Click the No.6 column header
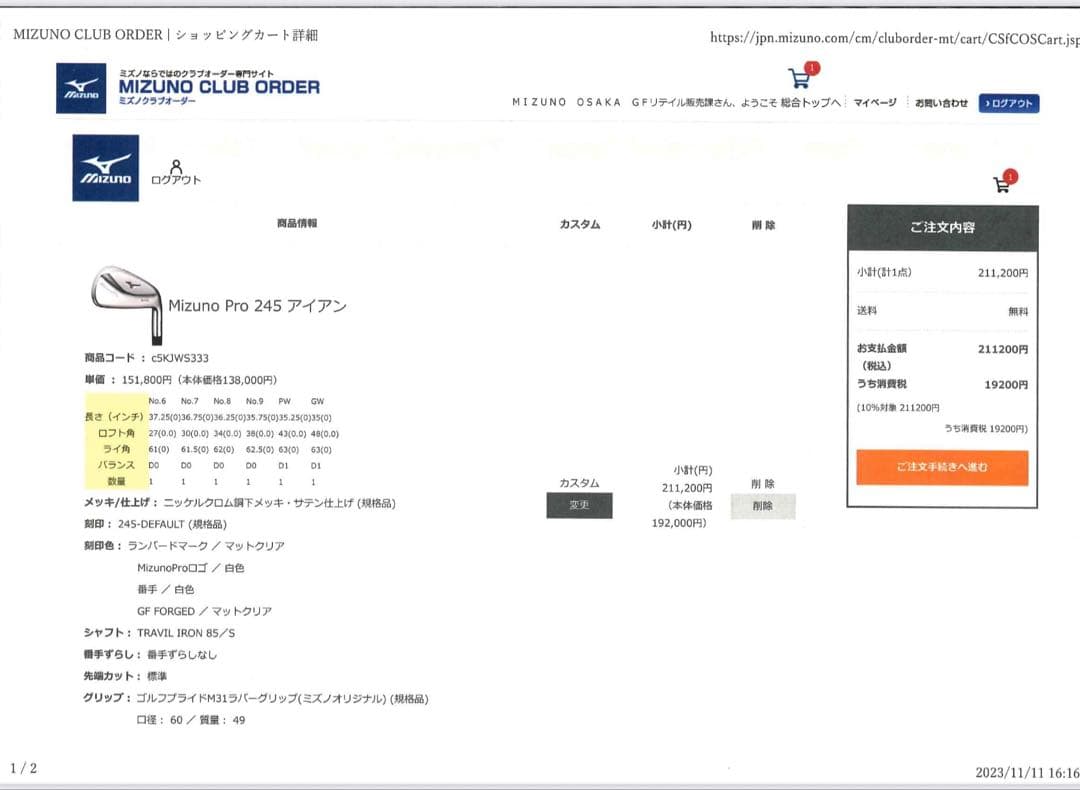Screen dimensions: 1080x790 coord(157,401)
